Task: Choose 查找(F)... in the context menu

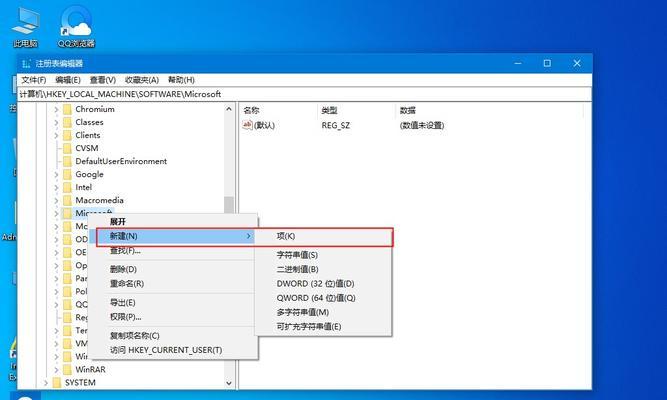Action: click(173, 251)
